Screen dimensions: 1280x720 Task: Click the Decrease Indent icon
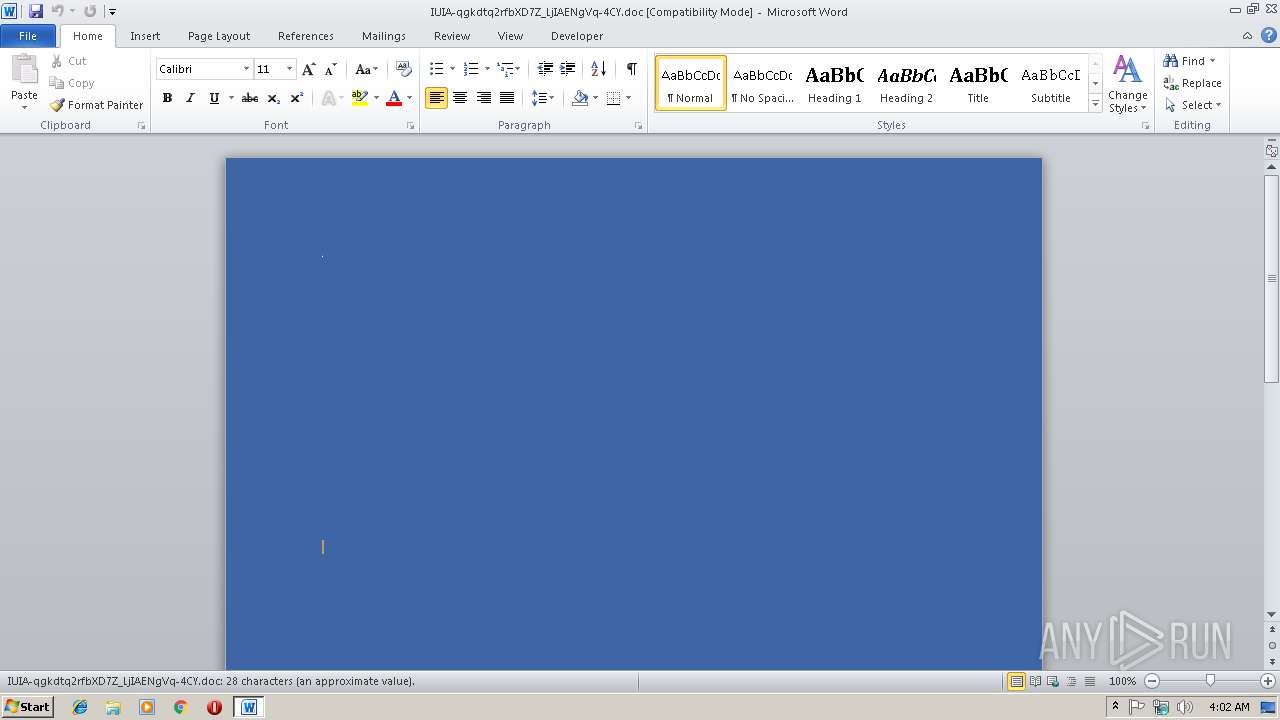pos(545,69)
